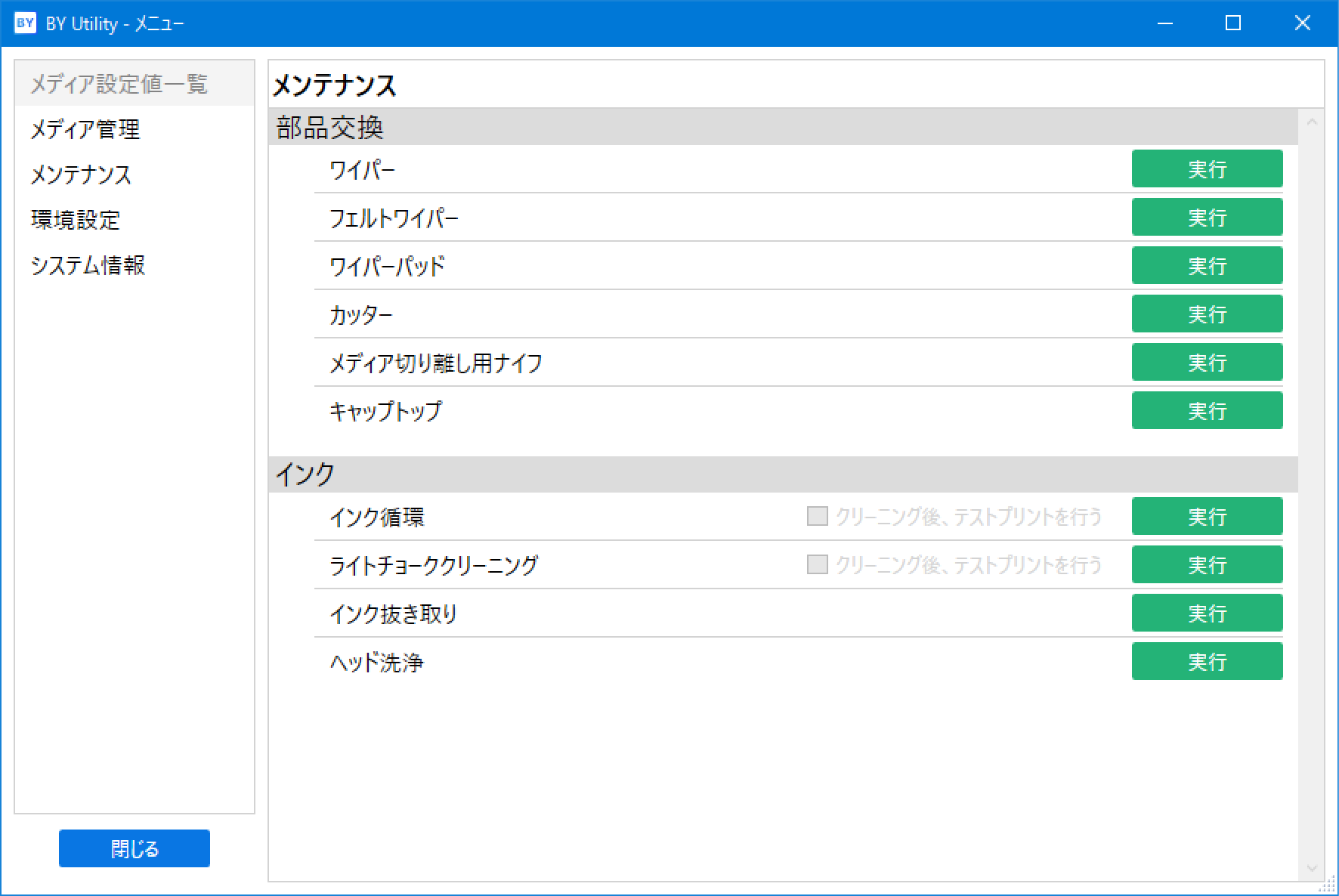Click 実行 for メディア切り離し用ナイフ

pyautogui.click(x=1207, y=362)
